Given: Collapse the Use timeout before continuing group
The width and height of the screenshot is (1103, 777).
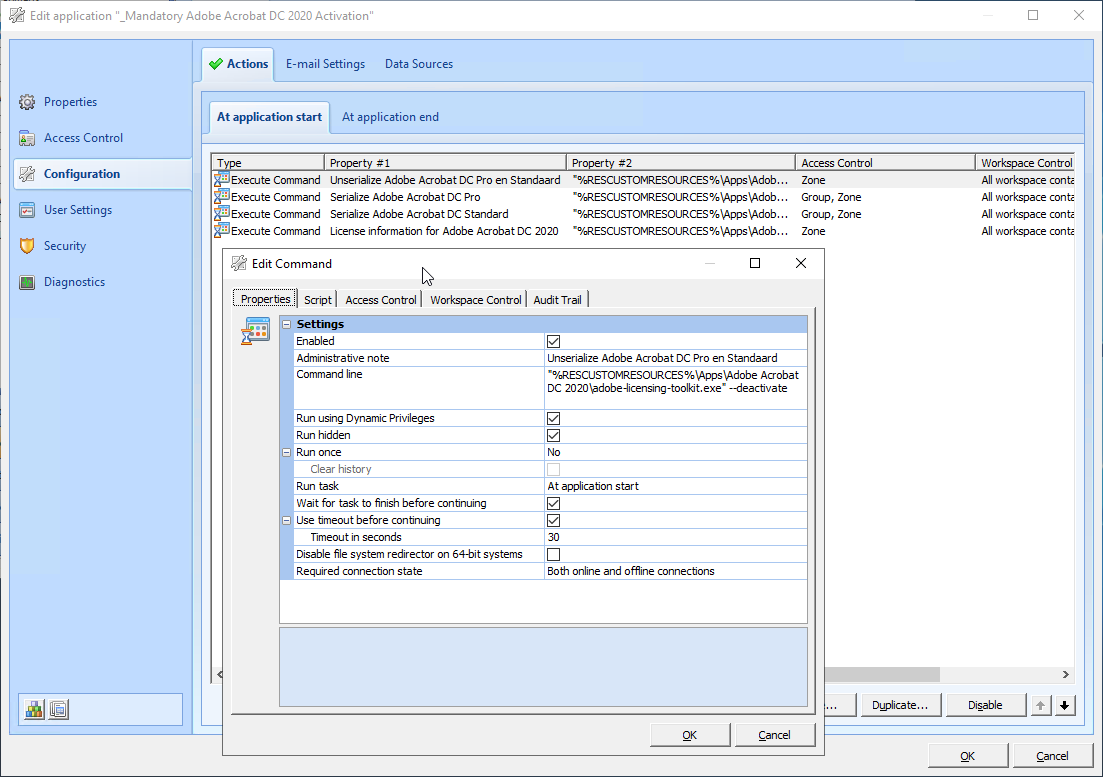Looking at the screenshot, I should coord(287,520).
